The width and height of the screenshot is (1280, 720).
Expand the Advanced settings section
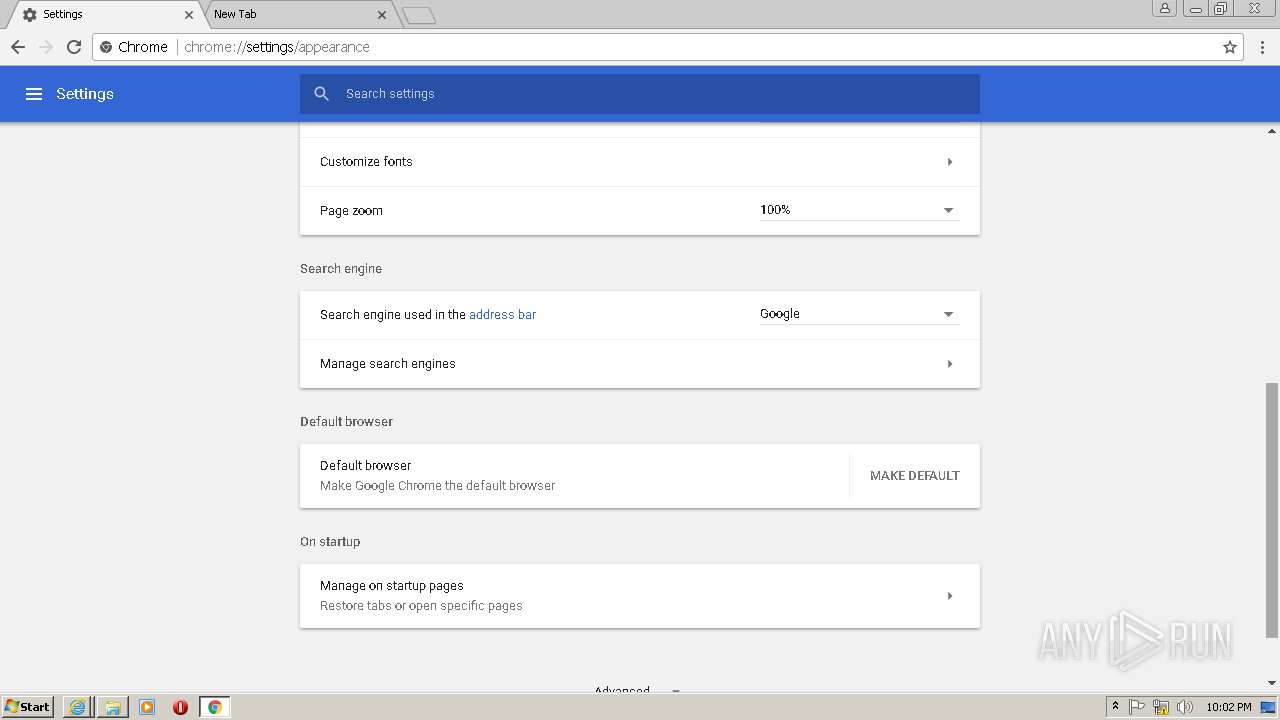[637, 690]
